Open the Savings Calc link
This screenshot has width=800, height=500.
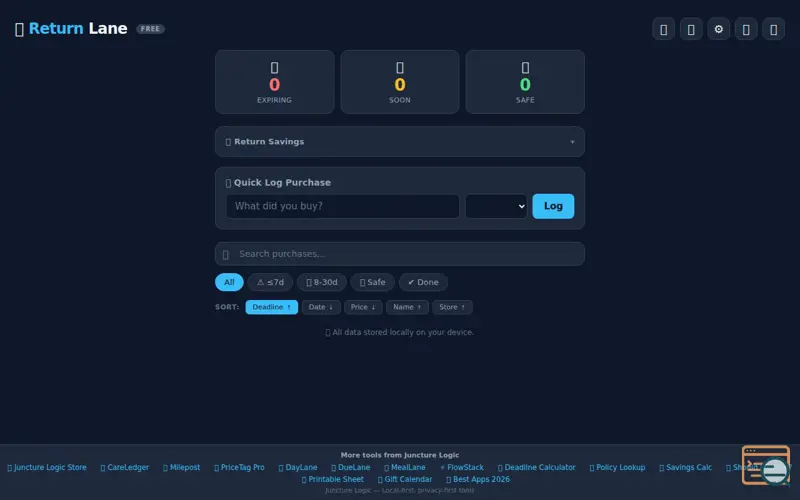(x=685, y=467)
